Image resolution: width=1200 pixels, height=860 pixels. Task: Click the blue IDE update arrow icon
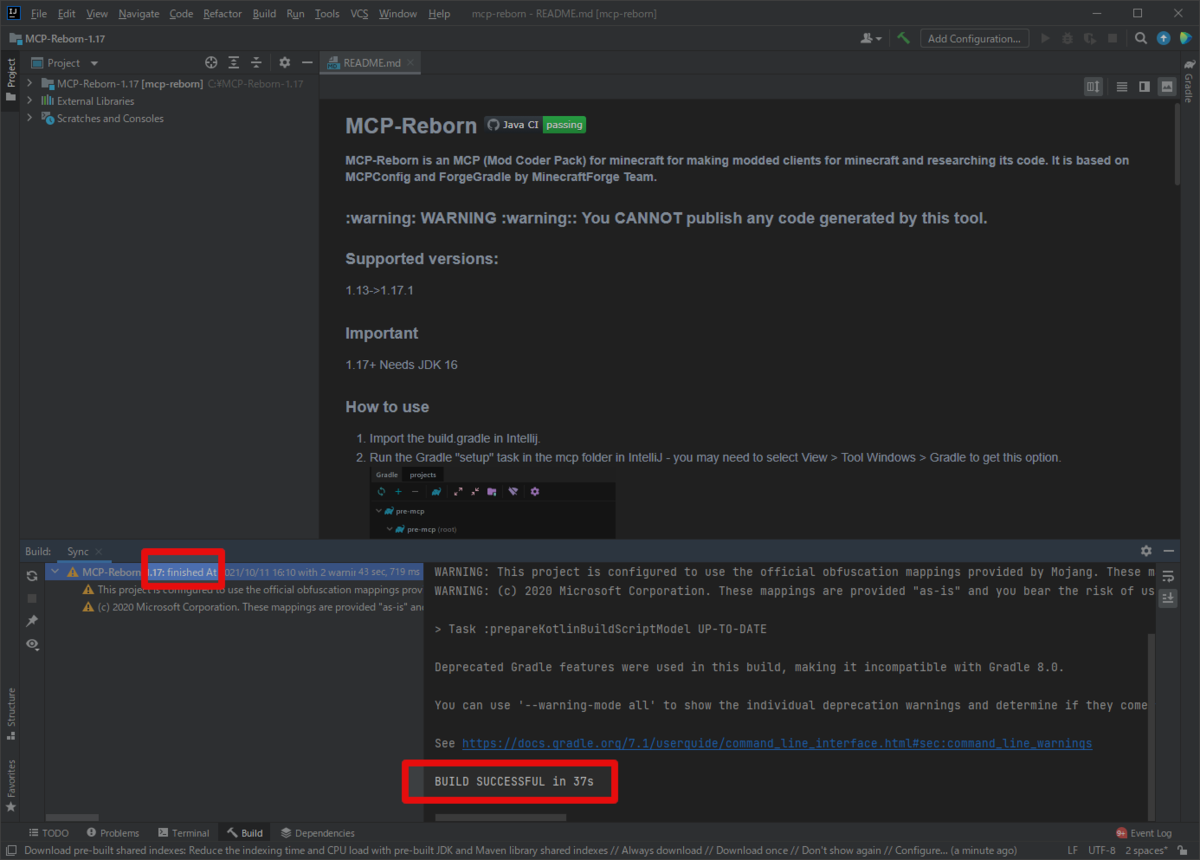[1163, 38]
